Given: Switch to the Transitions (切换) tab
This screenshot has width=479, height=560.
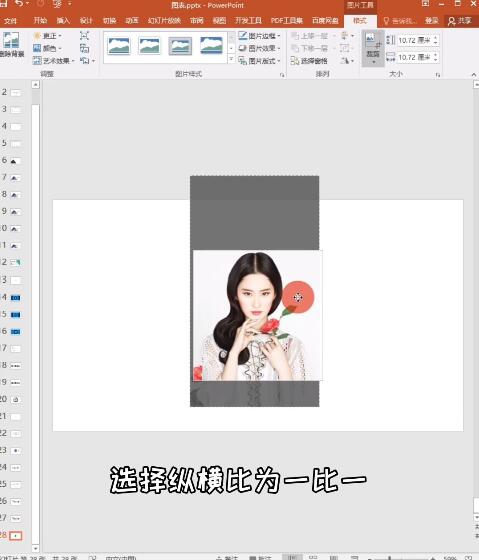Looking at the screenshot, I should [x=109, y=21].
